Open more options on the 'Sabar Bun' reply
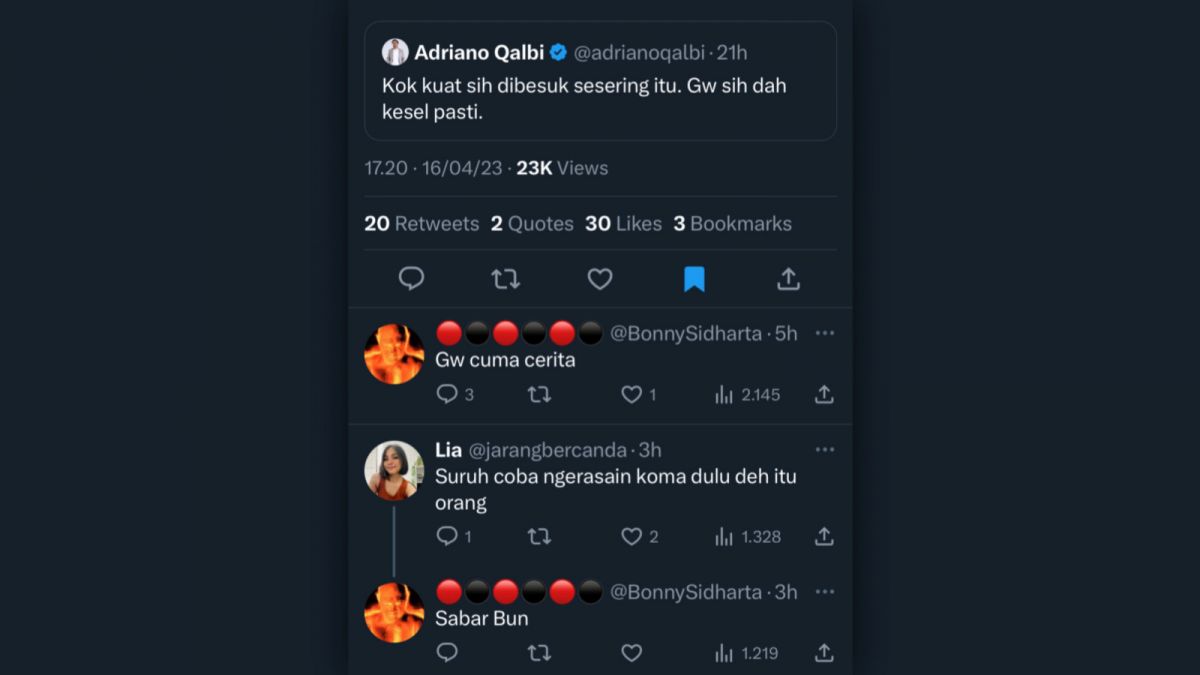This screenshot has width=1200, height=675. (825, 591)
